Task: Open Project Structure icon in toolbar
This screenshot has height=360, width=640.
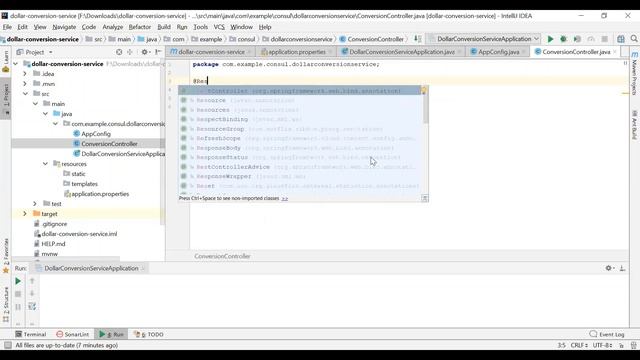Action: coord(621,39)
